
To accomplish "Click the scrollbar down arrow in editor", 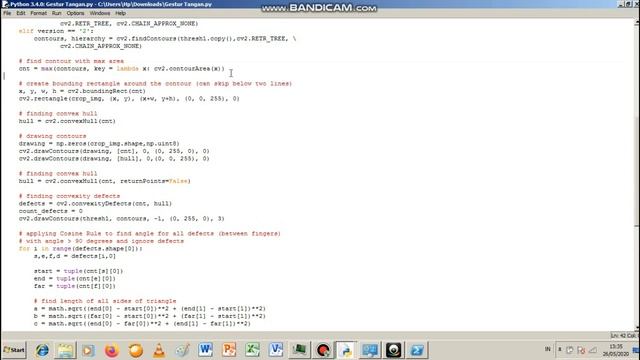I will pos(637,328).
